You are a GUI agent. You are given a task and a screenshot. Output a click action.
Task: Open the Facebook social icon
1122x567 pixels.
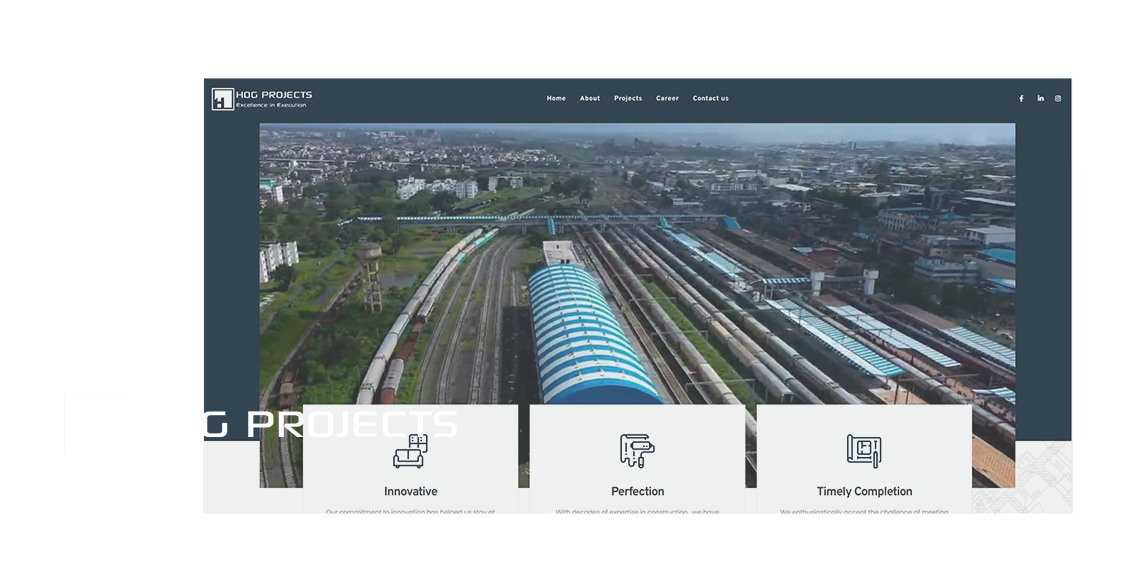(1021, 99)
